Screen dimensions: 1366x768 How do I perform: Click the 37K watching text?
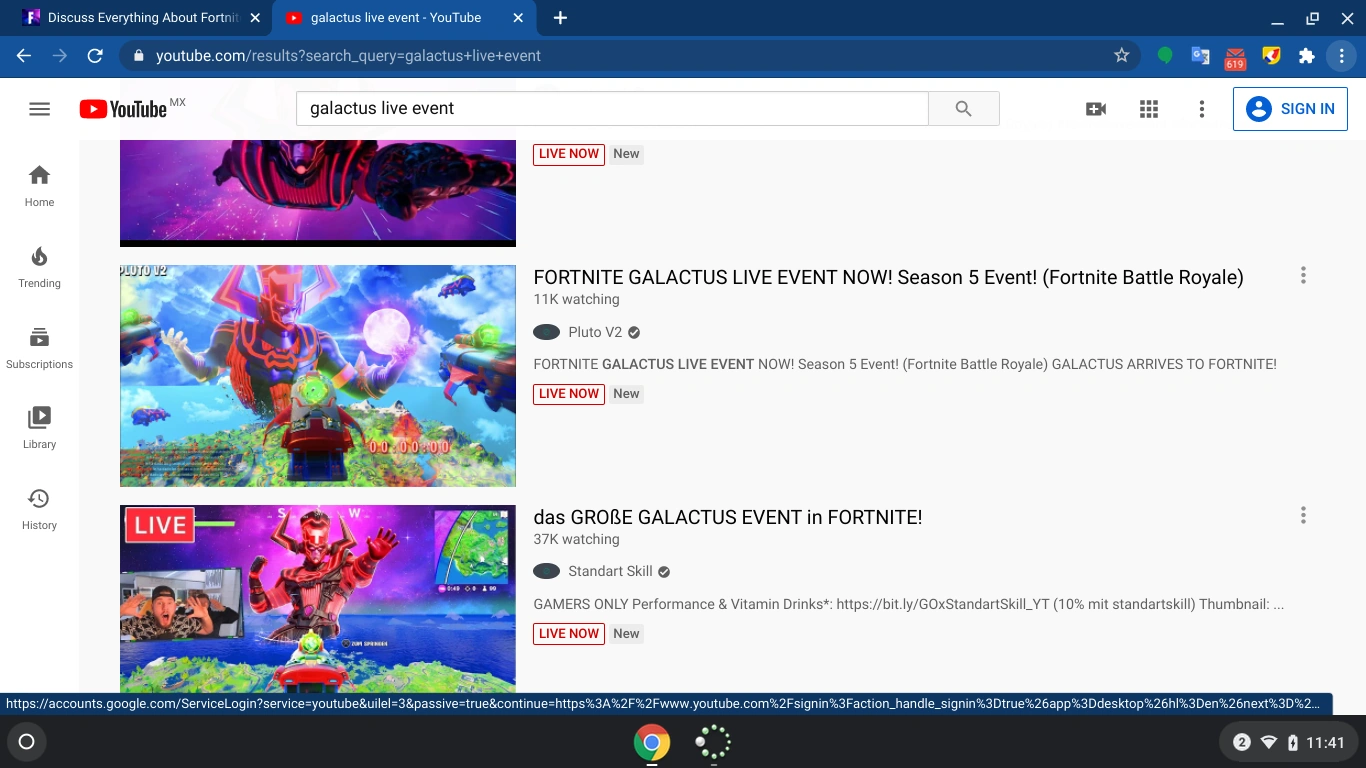pos(576,539)
